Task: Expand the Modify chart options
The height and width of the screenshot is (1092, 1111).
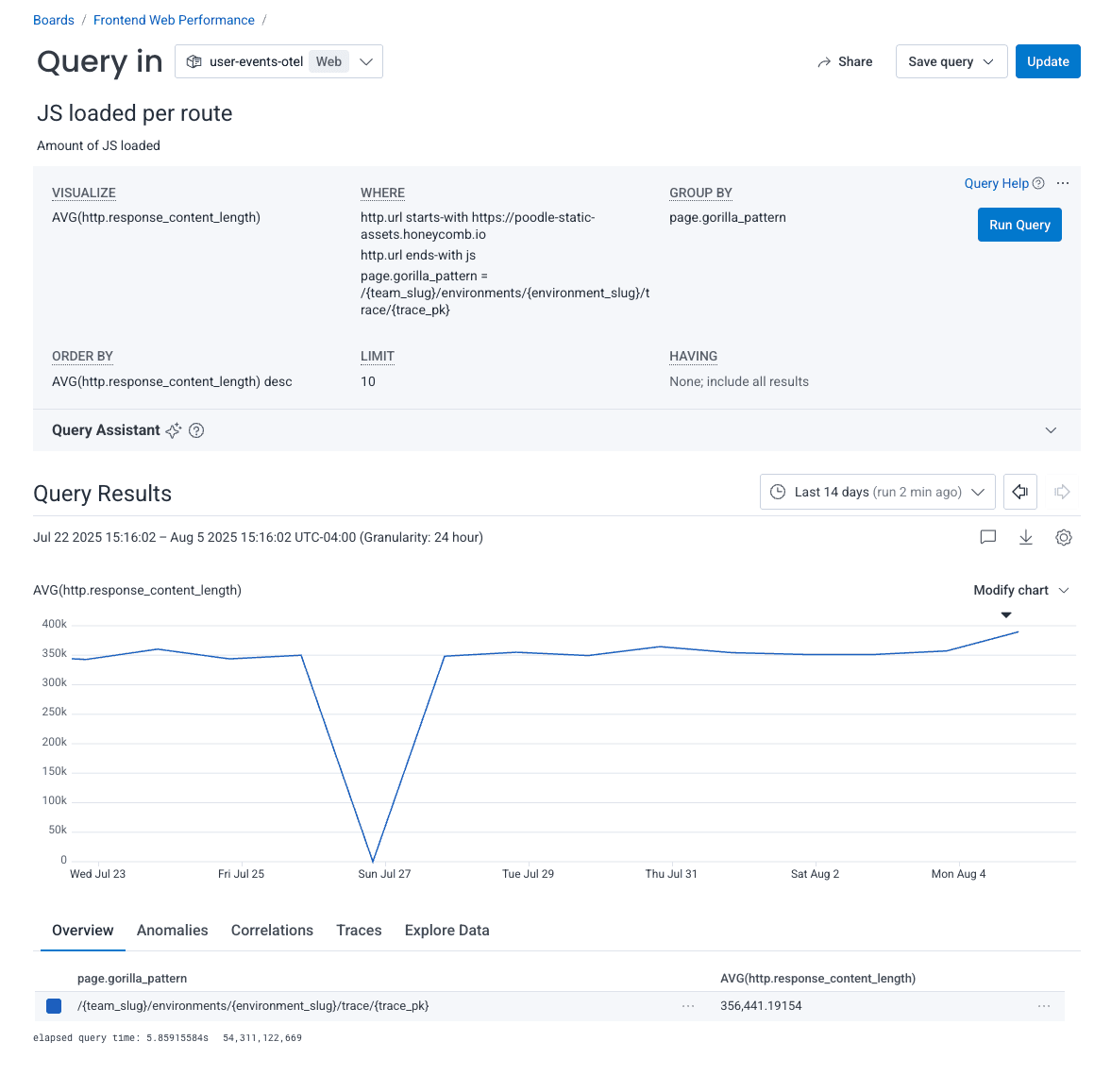Action: [1021, 590]
